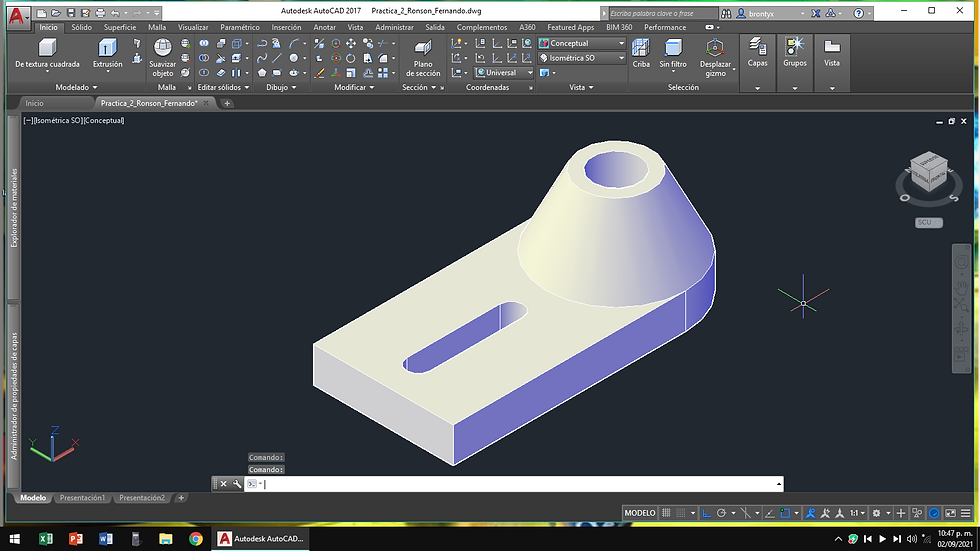
Task: Click the search binoculars icon
Action: click(x=726, y=13)
